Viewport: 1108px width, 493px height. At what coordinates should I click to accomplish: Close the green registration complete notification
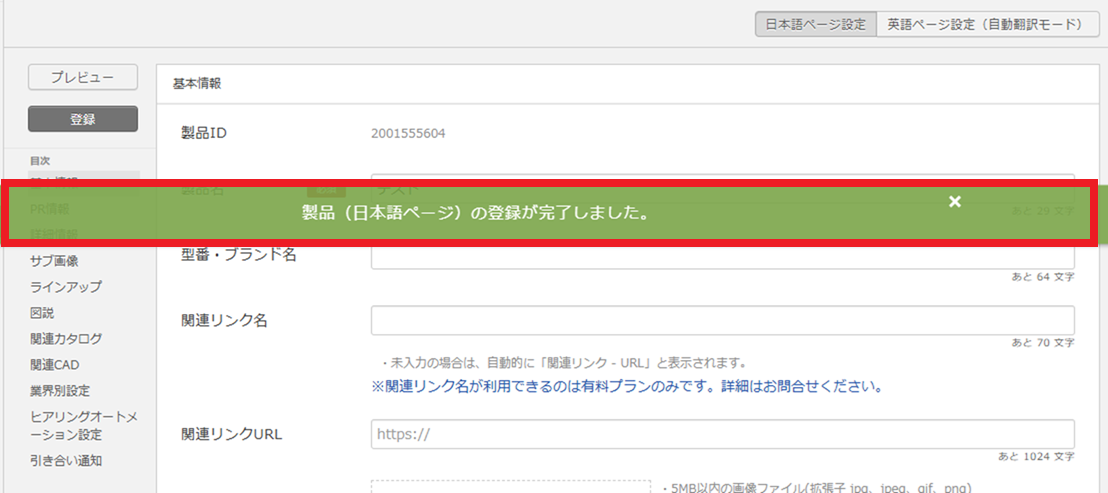click(955, 202)
